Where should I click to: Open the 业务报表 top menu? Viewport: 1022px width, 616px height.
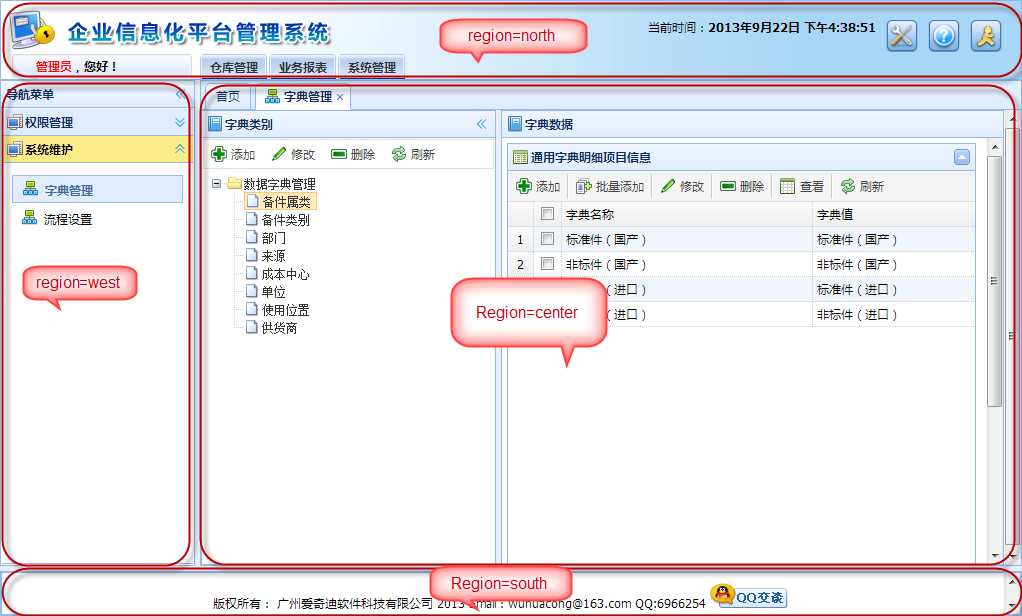tap(303, 67)
